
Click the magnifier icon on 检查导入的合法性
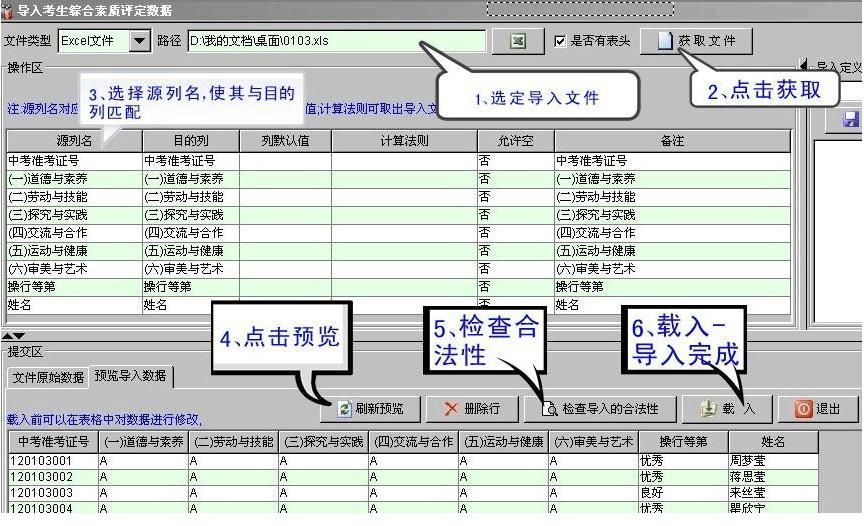click(x=549, y=409)
